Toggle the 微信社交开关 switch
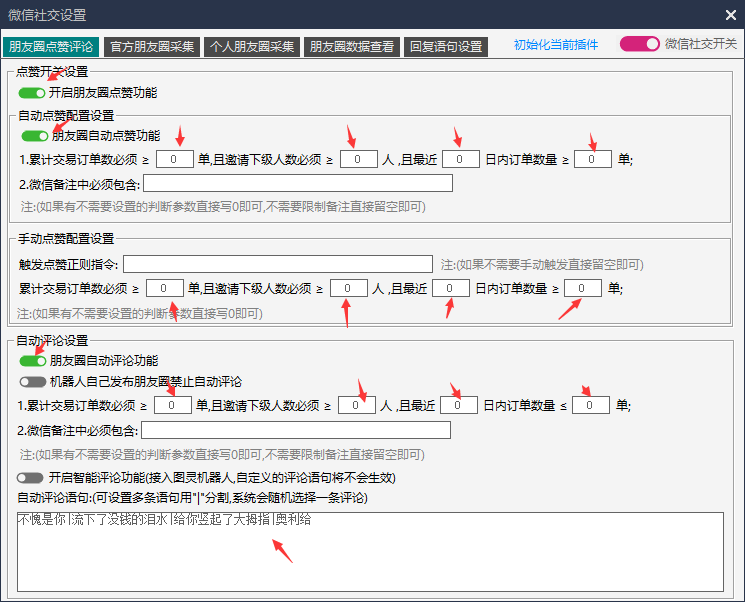Image resolution: width=745 pixels, height=602 pixels. point(639,44)
